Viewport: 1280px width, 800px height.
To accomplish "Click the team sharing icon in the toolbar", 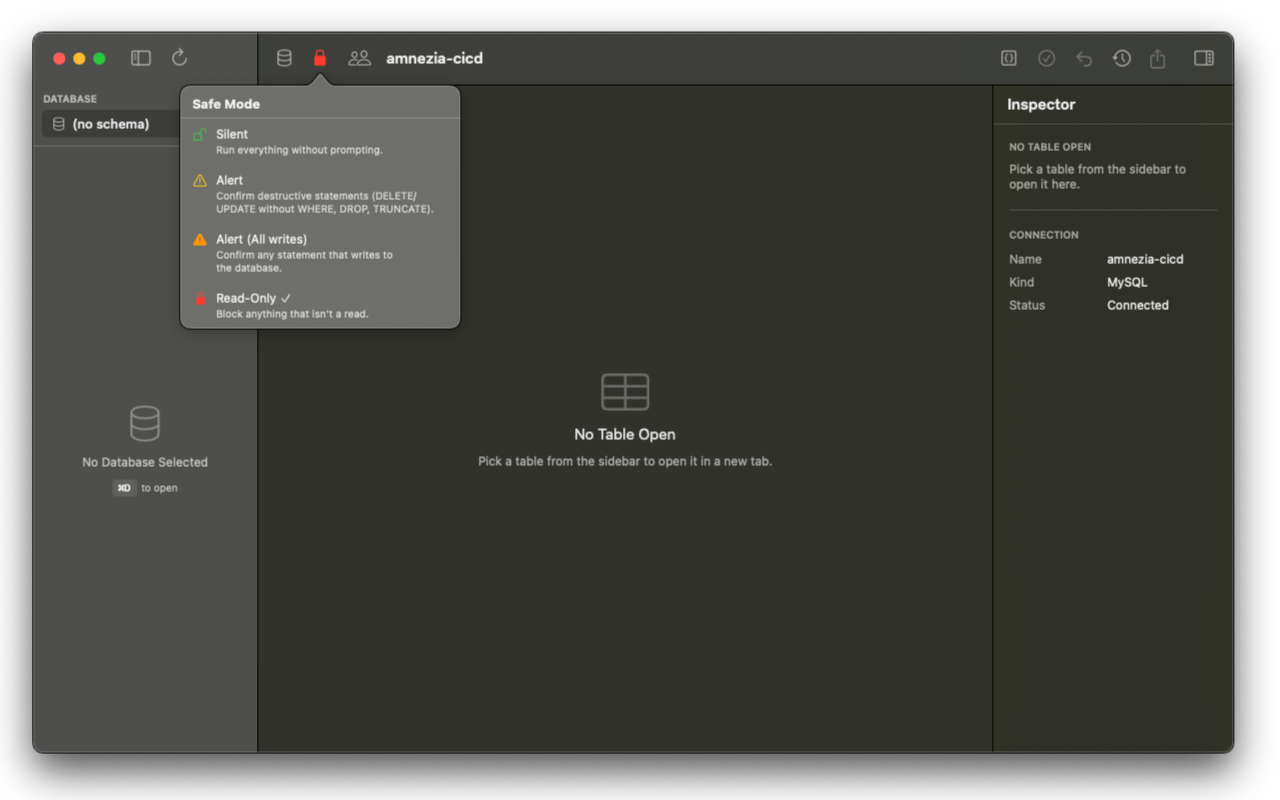I will [358, 57].
